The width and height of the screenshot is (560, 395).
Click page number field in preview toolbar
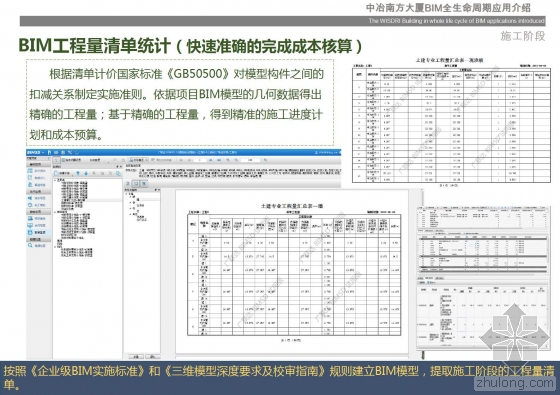(x=200, y=160)
